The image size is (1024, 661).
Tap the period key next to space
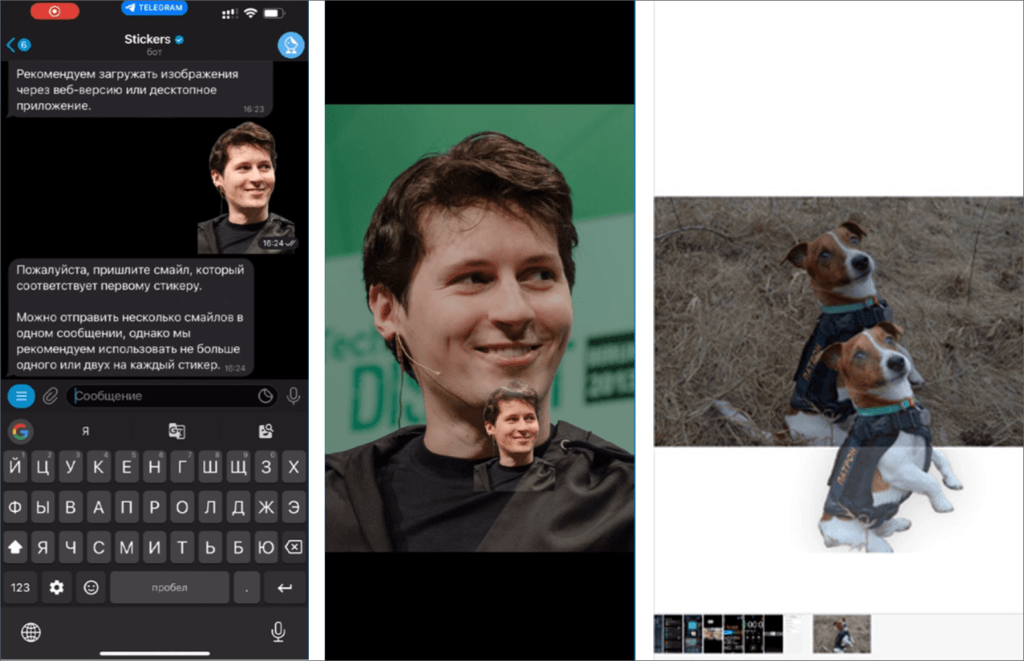pos(247,587)
